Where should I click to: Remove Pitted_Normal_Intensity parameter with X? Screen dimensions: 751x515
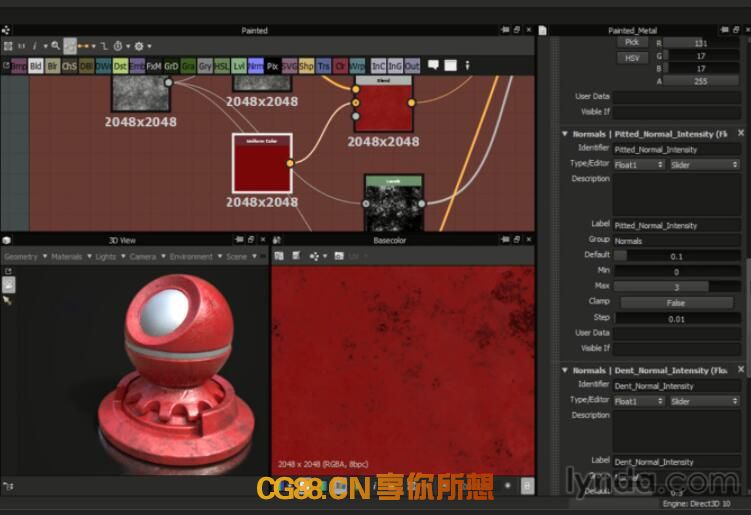pos(741,133)
